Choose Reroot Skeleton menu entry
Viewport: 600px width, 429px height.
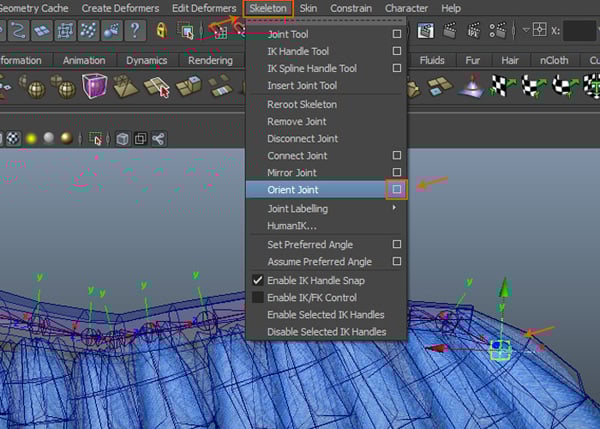[x=302, y=104]
